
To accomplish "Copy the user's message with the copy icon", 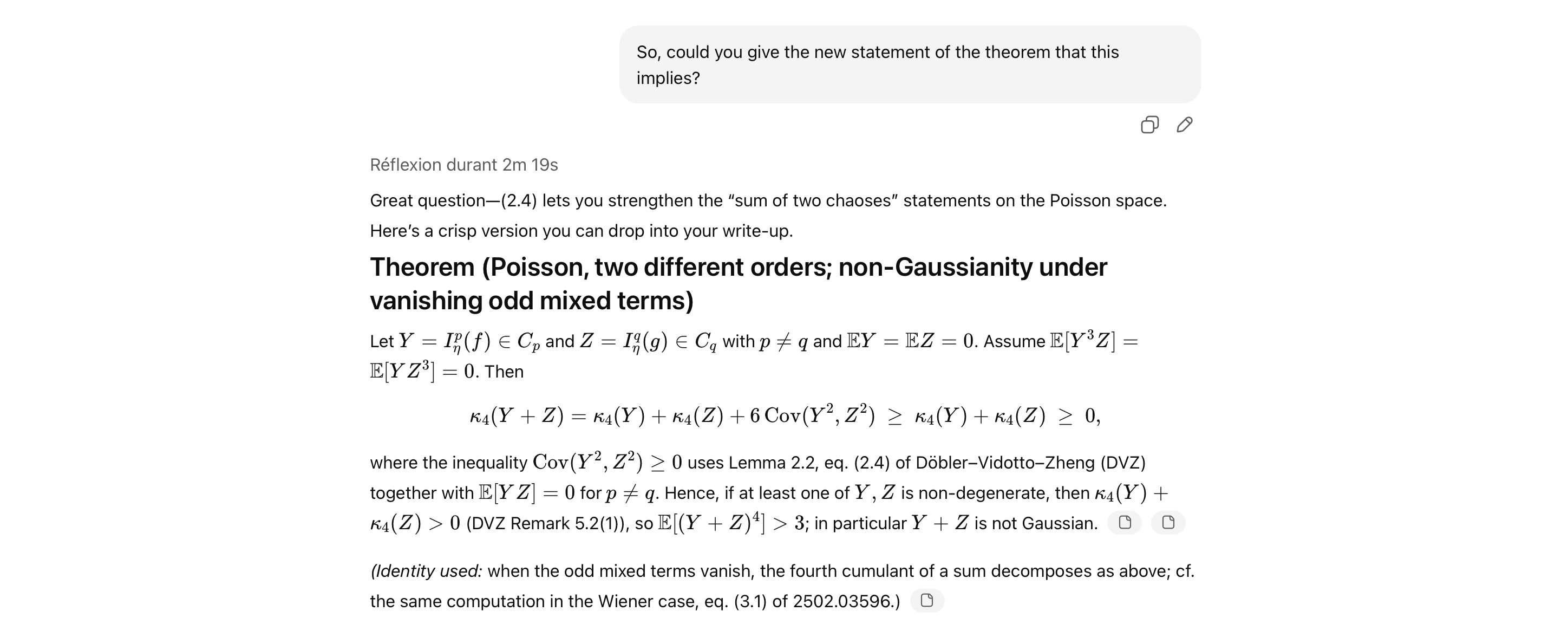I will (x=1149, y=125).
